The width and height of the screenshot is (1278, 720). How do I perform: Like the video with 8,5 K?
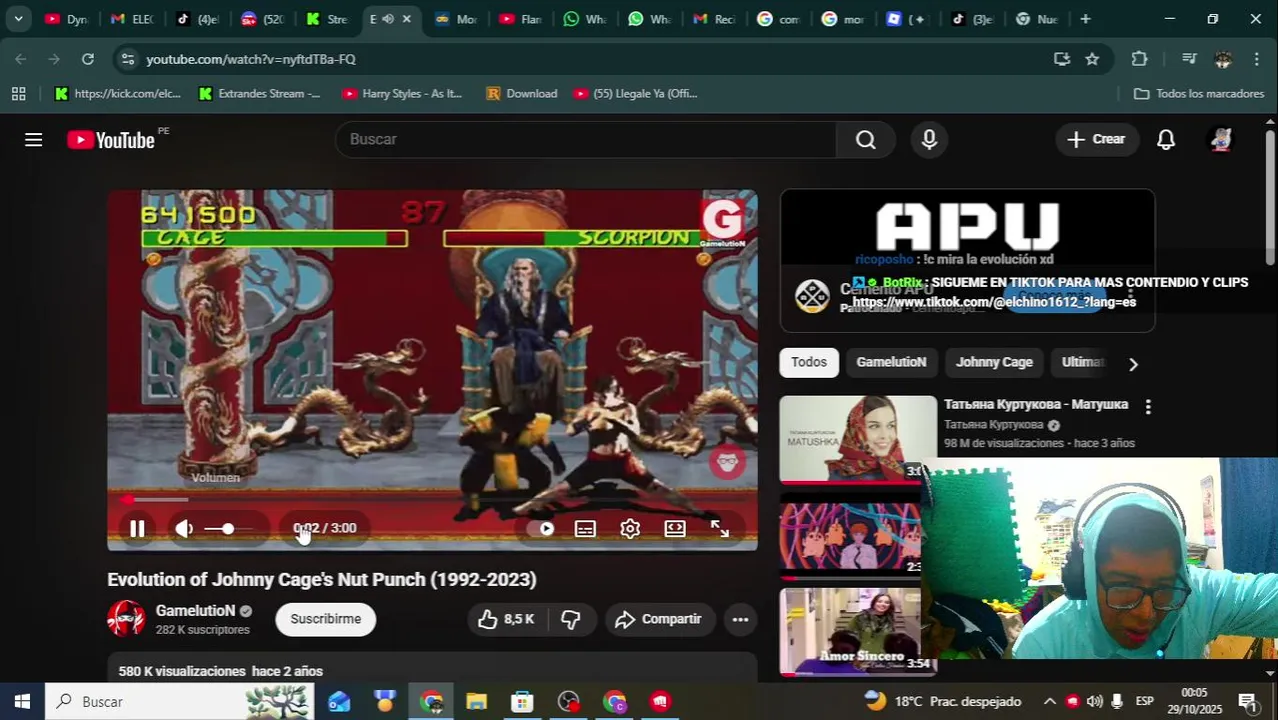pos(507,619)
